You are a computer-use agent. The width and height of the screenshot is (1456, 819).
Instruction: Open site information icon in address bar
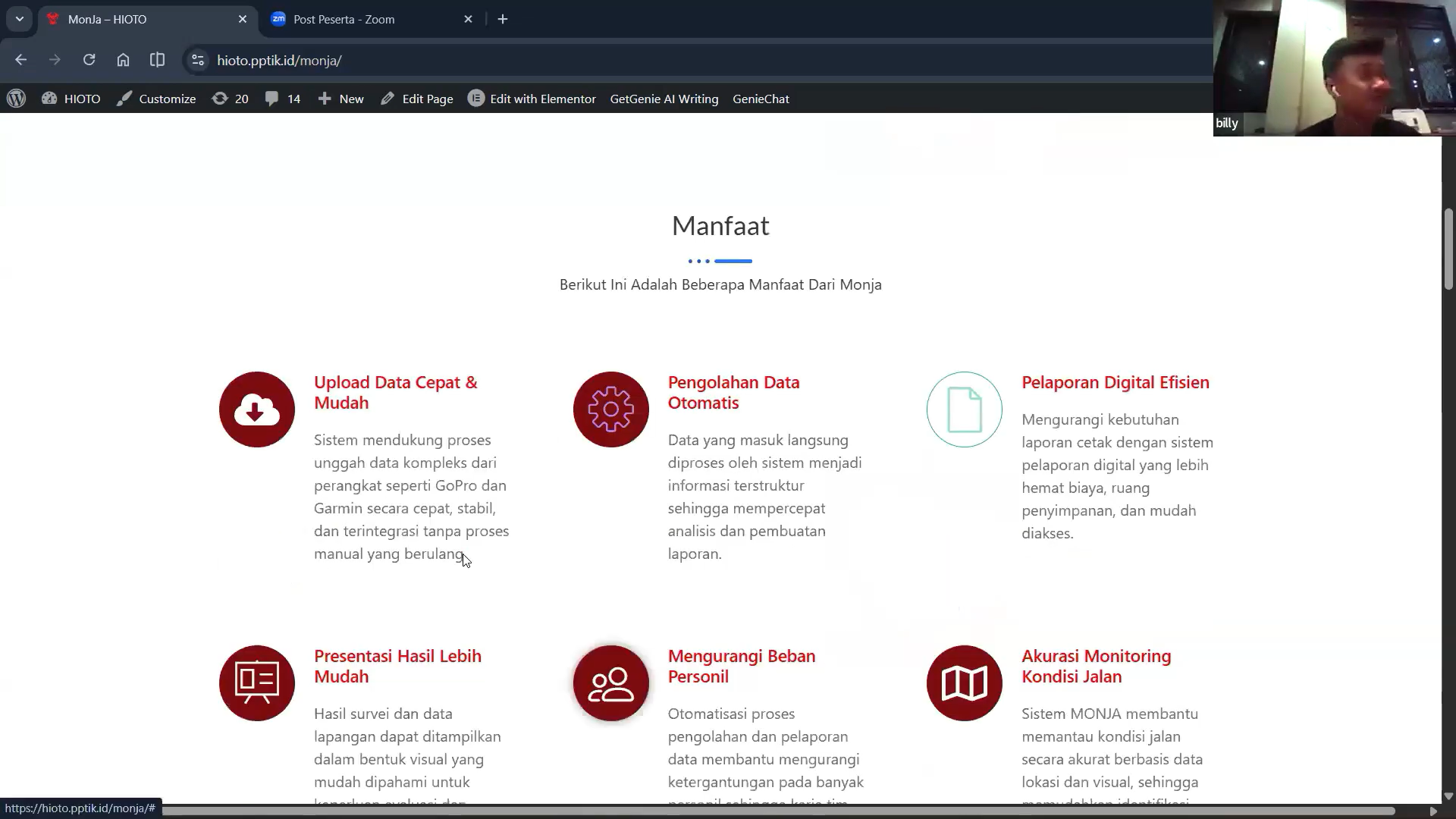tap(197, 60)
